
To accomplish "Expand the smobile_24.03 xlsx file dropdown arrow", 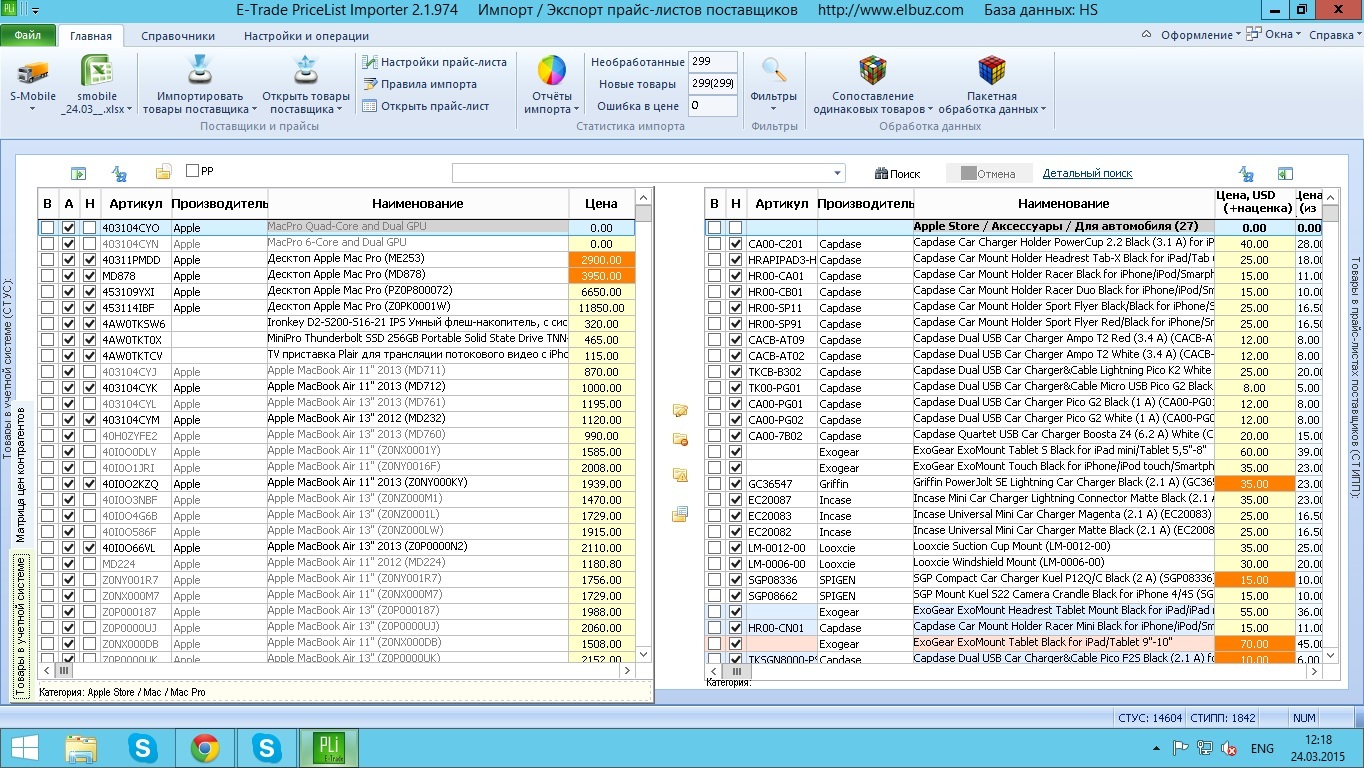I will click(x=132, y=110).
